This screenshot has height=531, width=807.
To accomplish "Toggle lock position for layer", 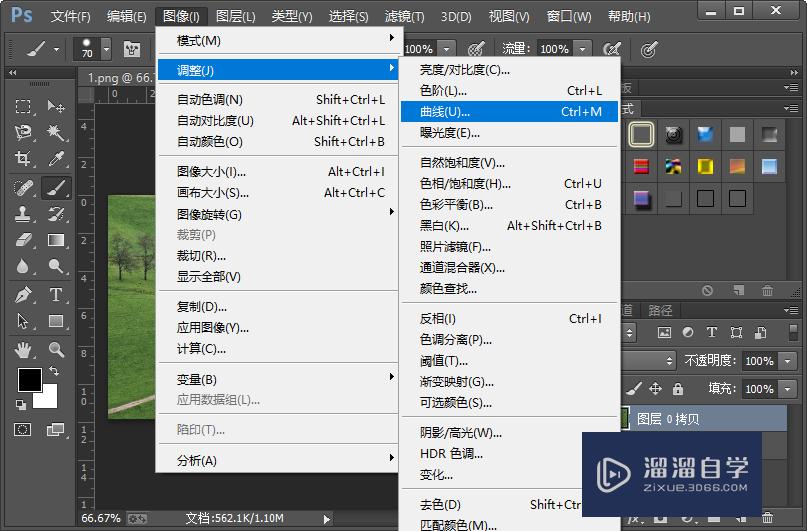I will click(x=655, y=388).
